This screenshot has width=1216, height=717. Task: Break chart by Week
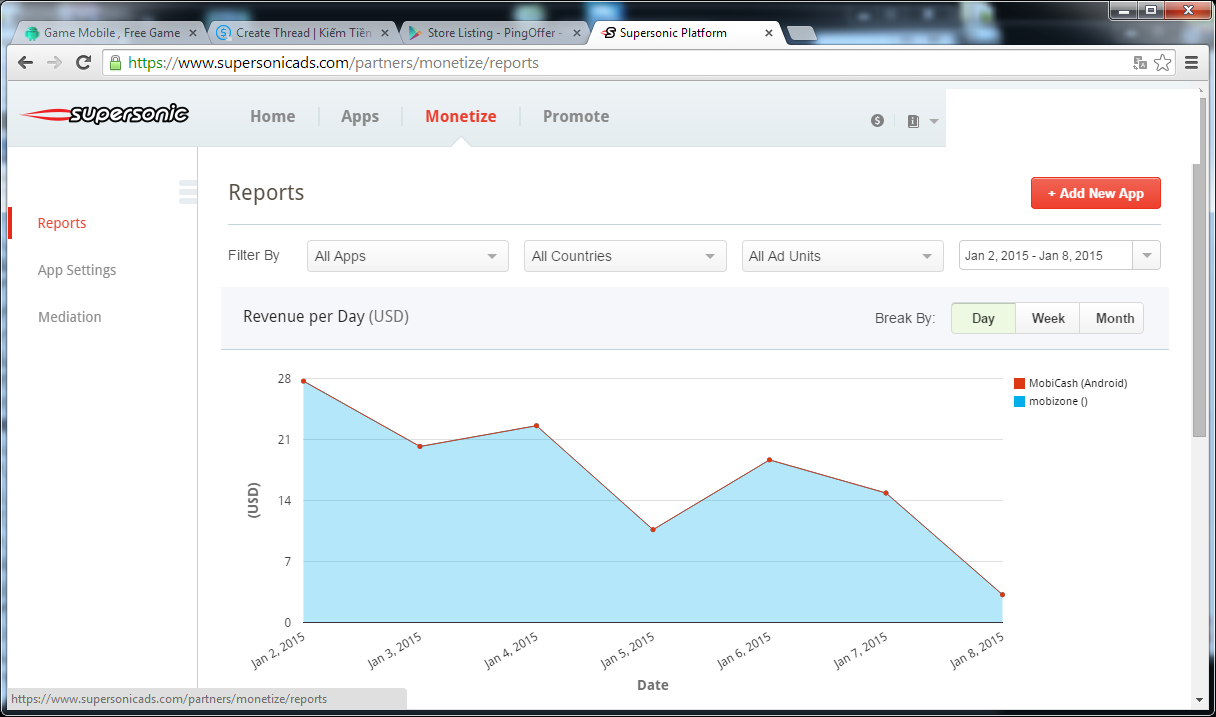(1048, 318)
